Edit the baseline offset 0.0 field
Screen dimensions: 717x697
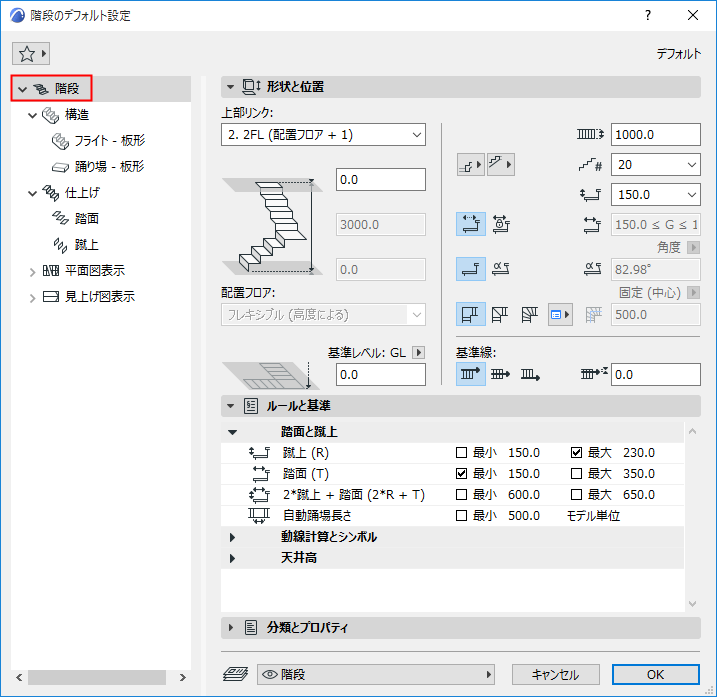coord(655,375)
